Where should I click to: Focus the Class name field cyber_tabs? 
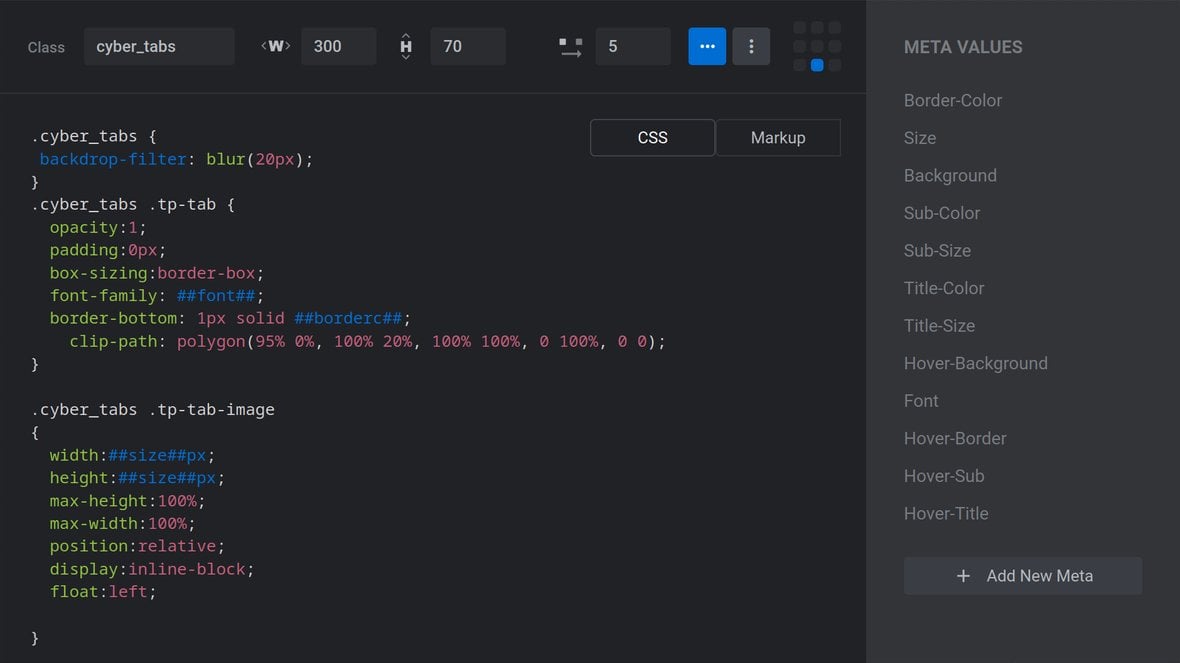click(x=159, y=47)
